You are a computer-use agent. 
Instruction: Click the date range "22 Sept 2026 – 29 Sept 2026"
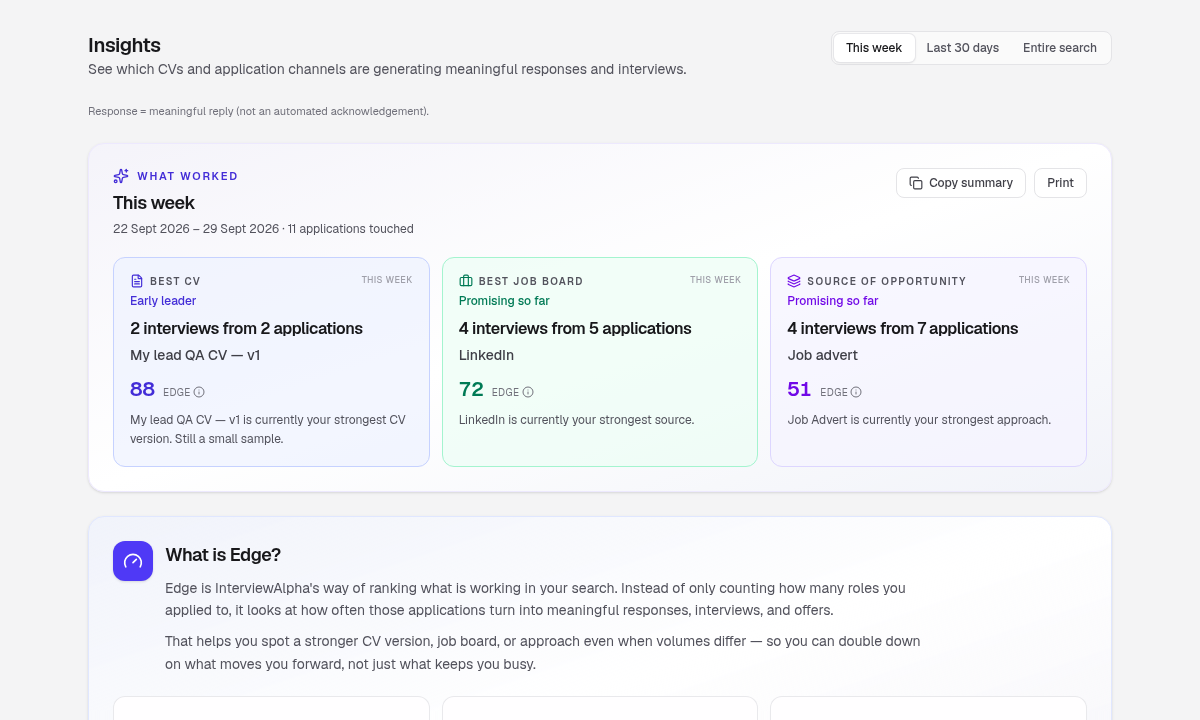point(196,229)
